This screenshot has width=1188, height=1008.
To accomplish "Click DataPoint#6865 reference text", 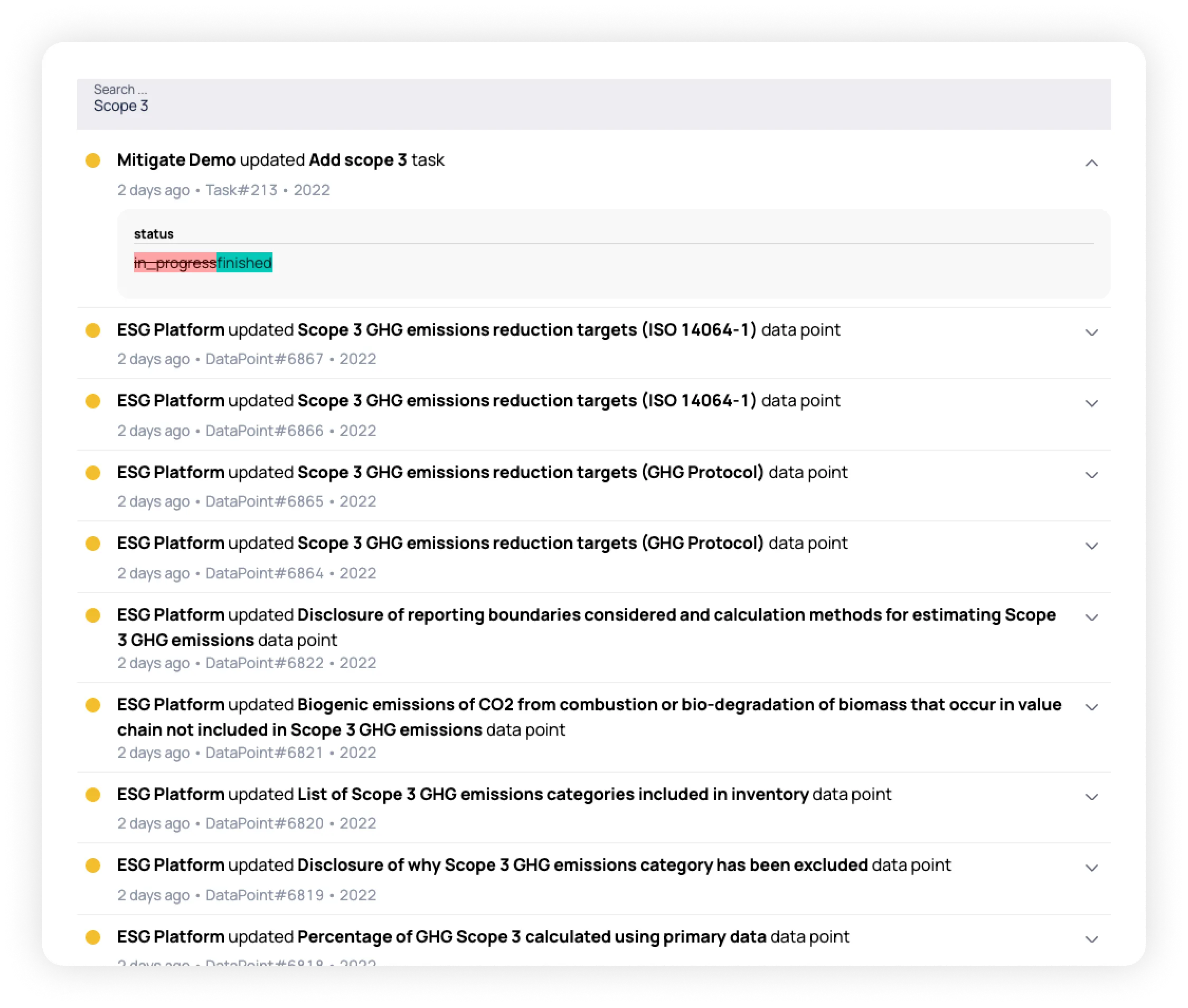I will 264,501.
